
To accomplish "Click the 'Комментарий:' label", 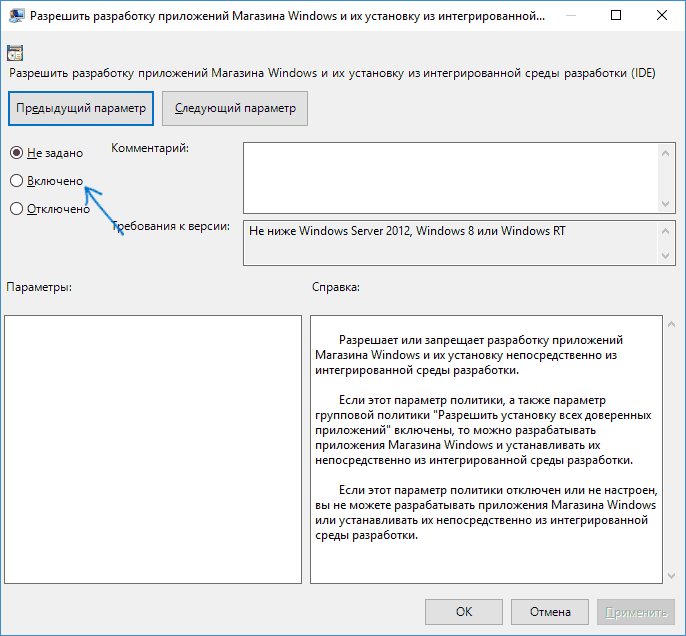I will pos(150,148).
